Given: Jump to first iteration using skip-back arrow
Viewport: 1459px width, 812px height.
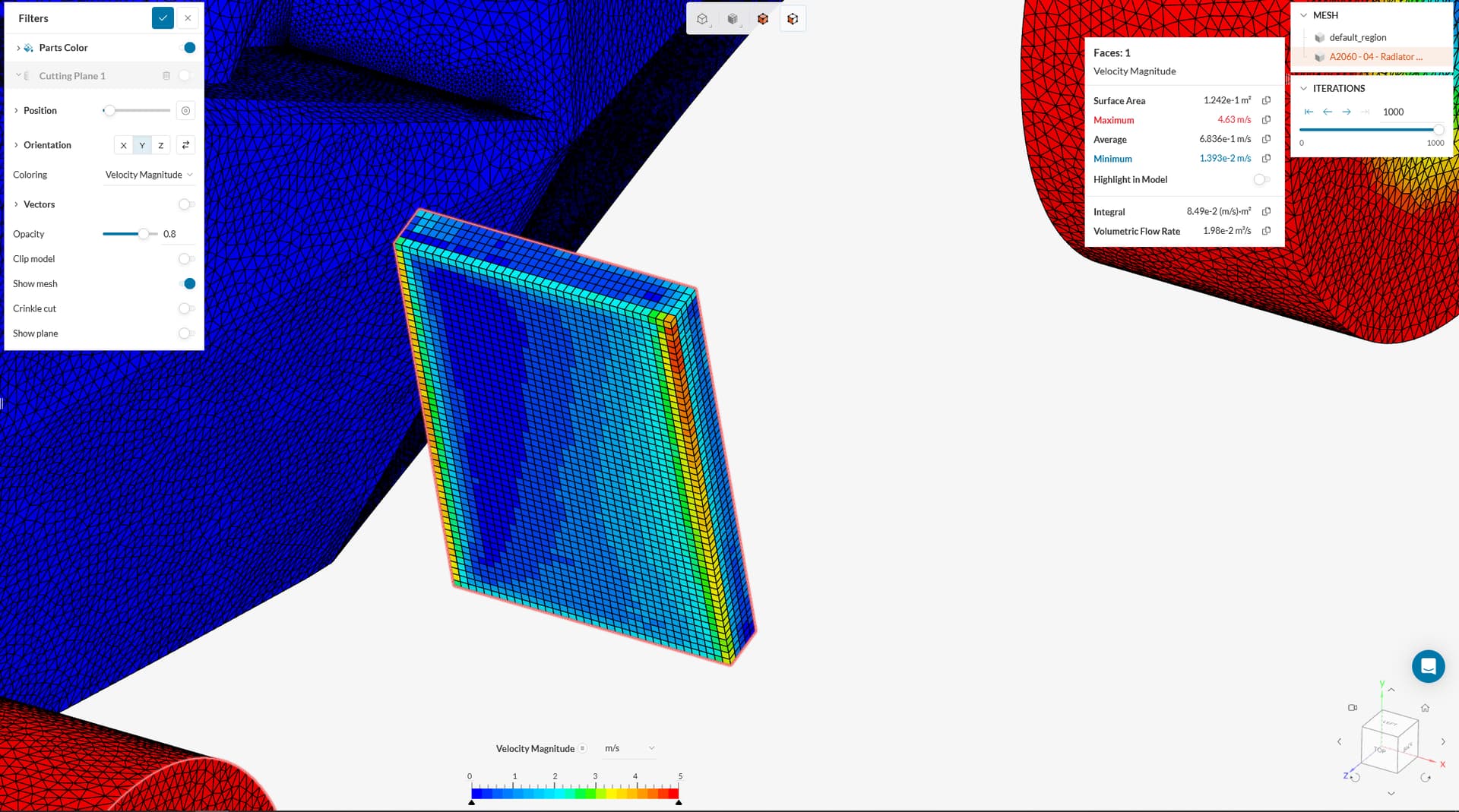Looking at the screenshot, I should coord(1309,112).
